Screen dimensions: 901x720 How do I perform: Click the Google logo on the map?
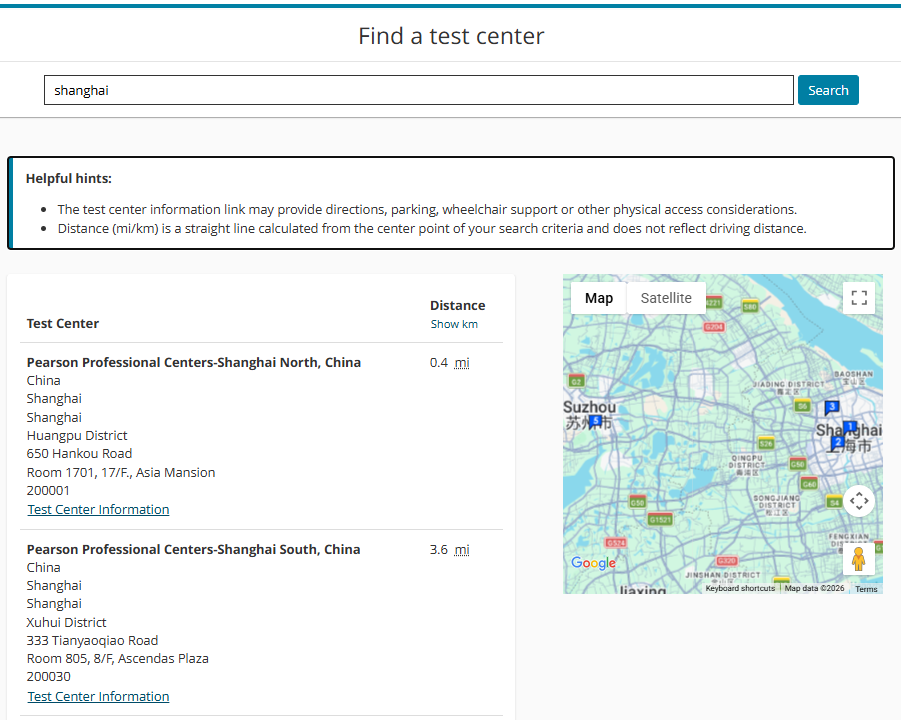click(x=593, y=563)
